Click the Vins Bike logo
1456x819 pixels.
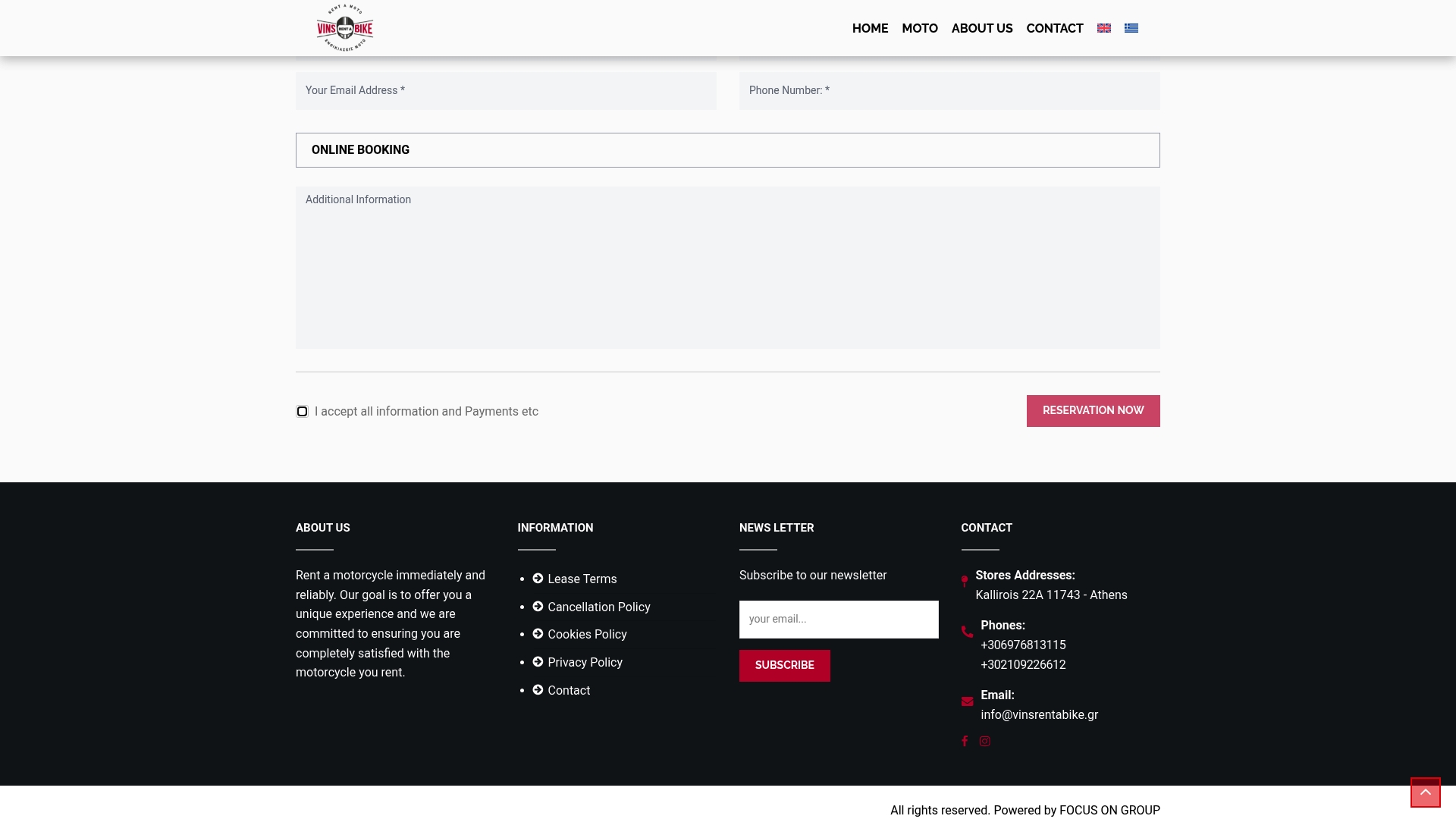(345, 28)
